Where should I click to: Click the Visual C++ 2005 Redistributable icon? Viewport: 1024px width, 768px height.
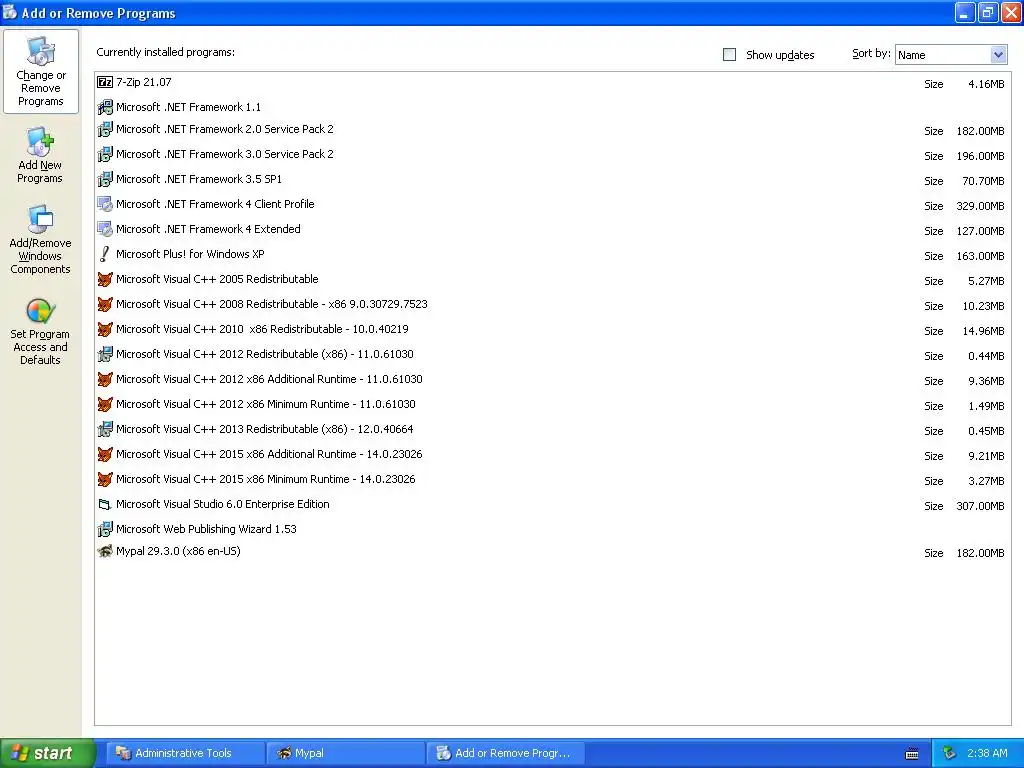(104, 280)
